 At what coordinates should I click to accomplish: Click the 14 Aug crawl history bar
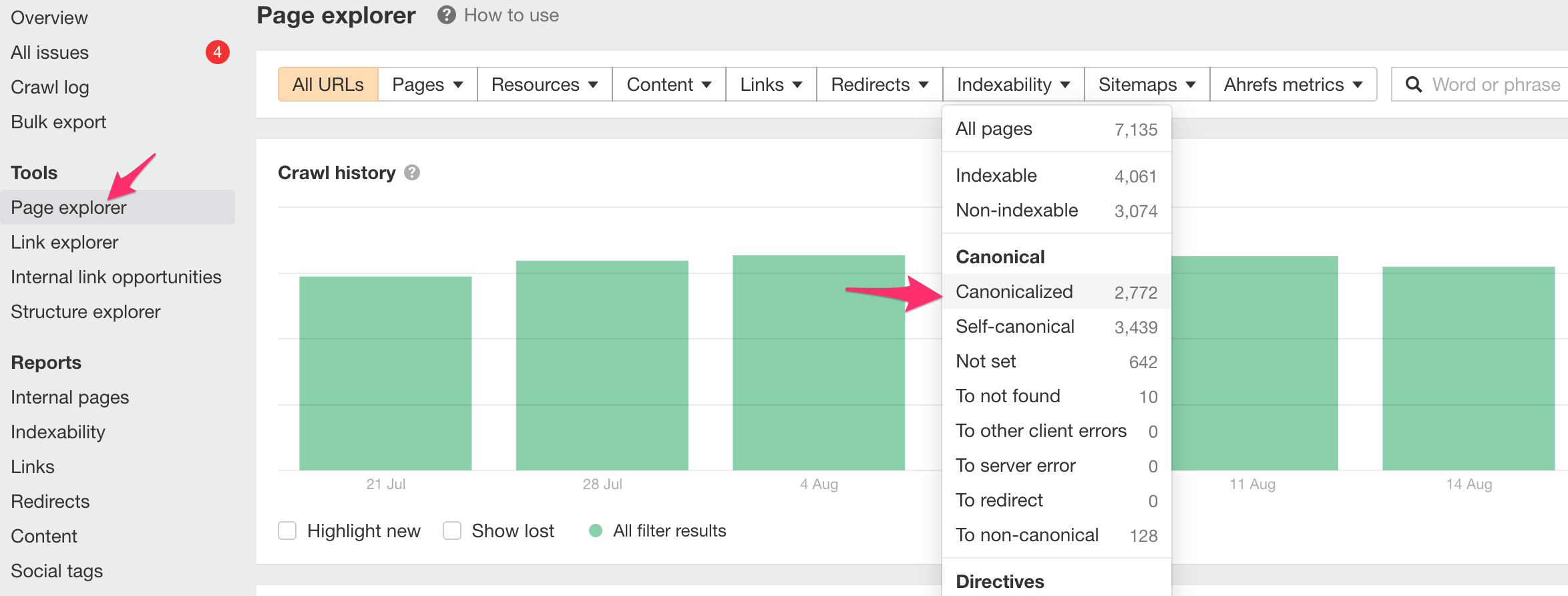(x=1468, y=368)
